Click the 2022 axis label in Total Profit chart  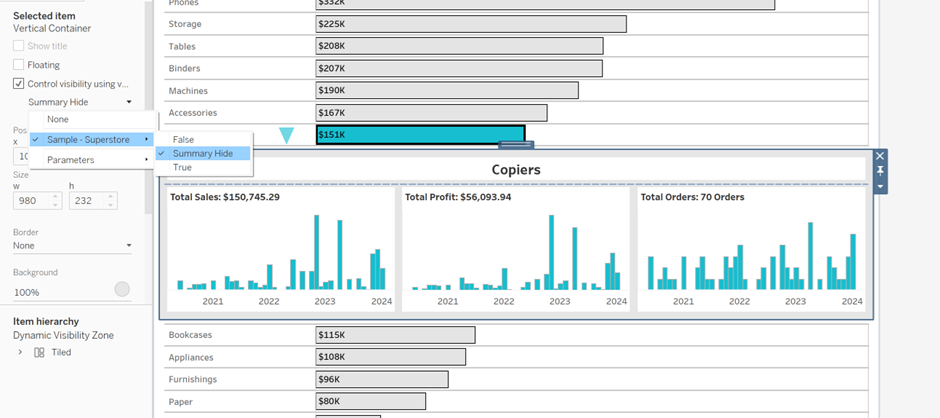(x=504, y=302)
